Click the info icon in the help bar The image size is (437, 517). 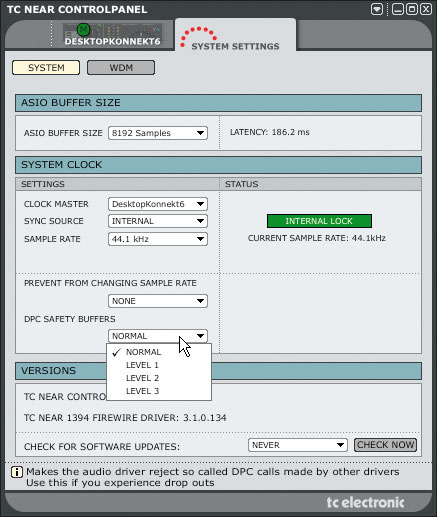click(x=17, y=472)
